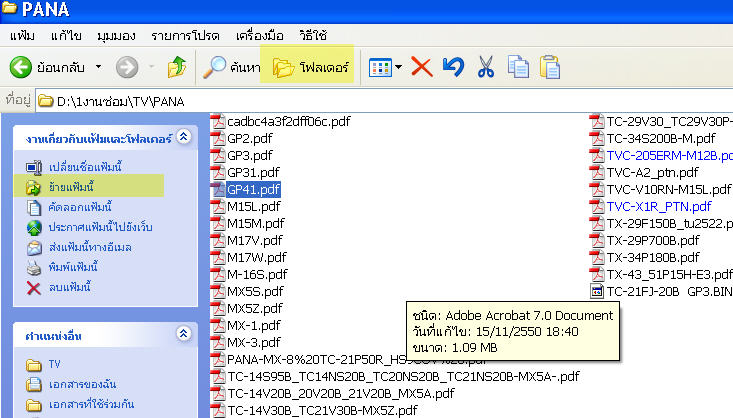Click the Copy pages toolbar icon

[518, 67]
